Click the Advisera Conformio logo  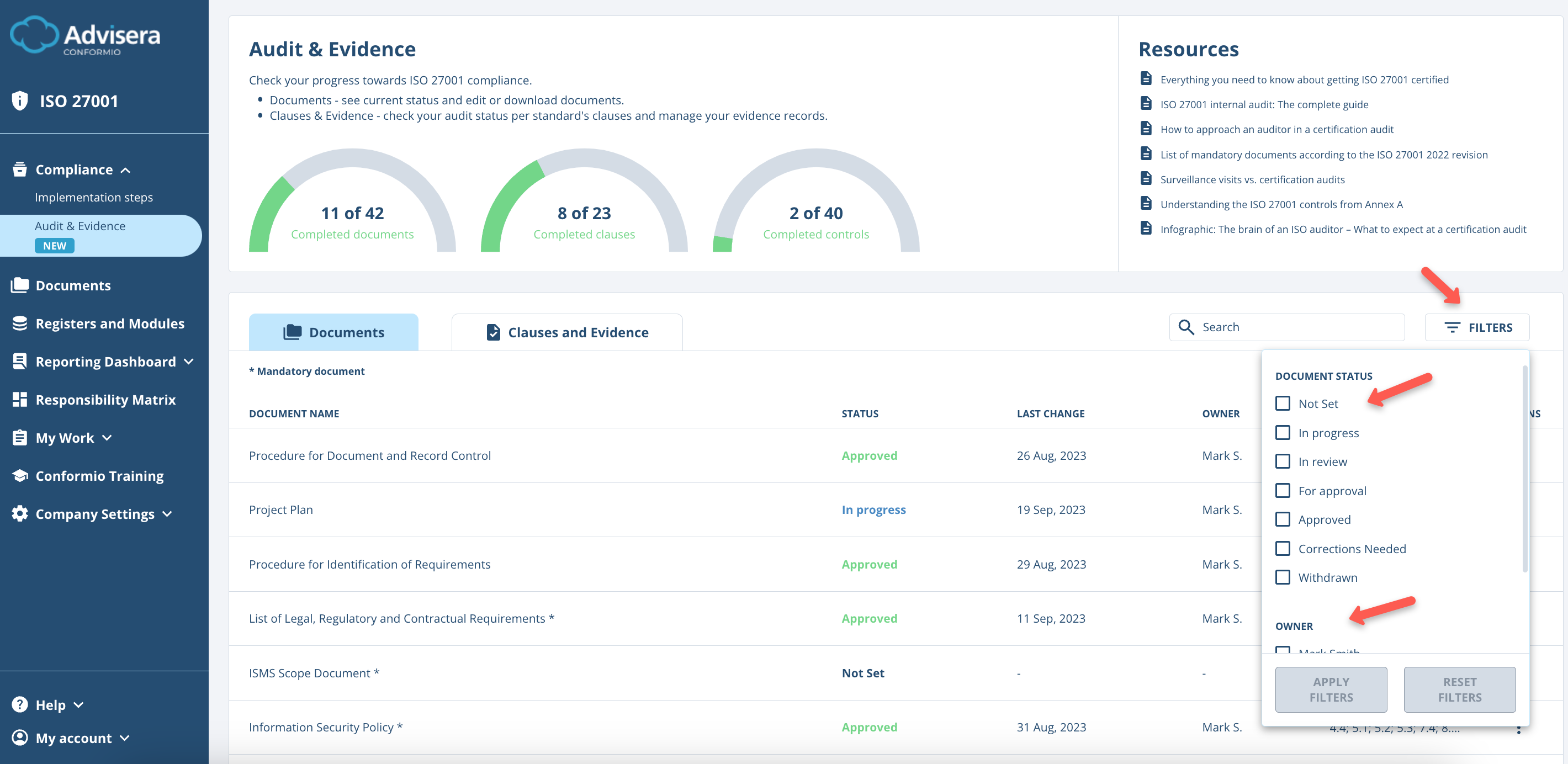click(85, 35)
